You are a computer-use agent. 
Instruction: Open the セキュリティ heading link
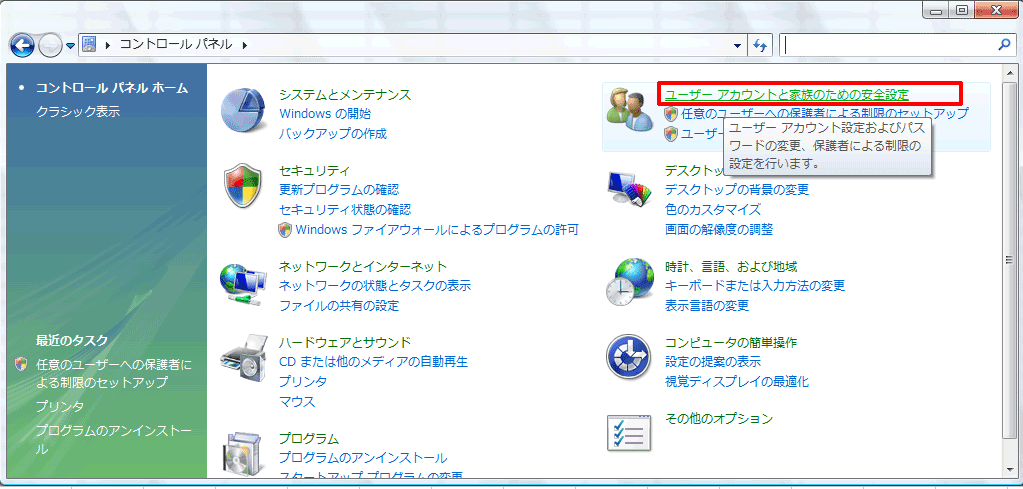pyautogui.click(x=314, y=171)
